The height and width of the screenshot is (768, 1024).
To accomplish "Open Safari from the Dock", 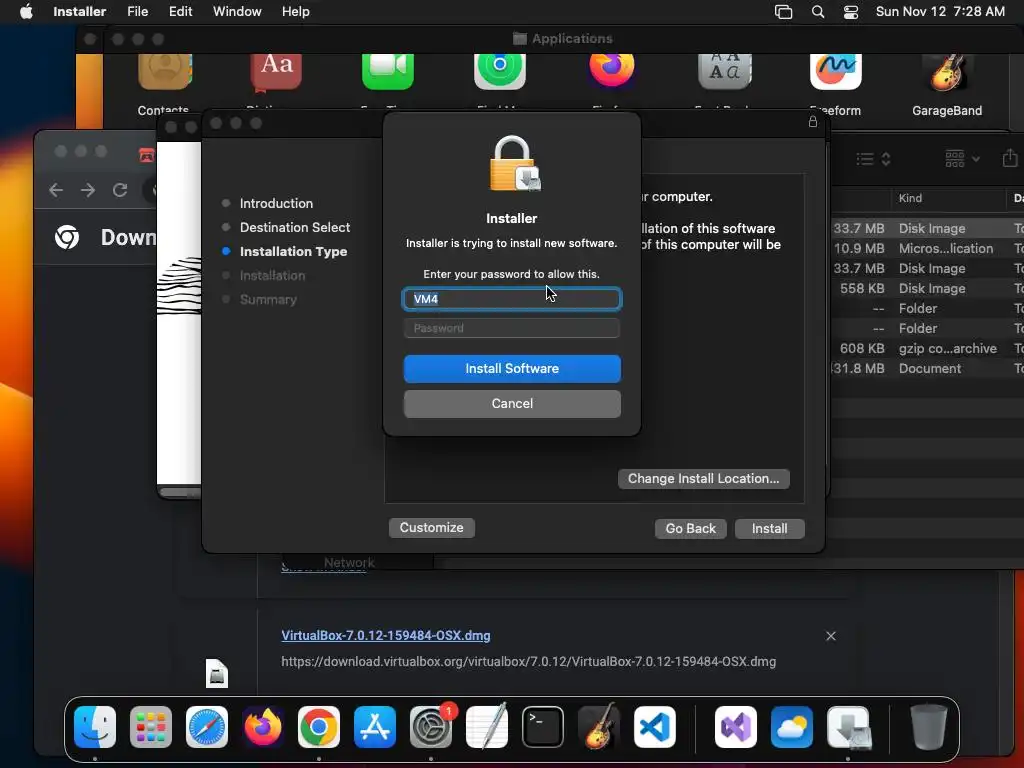I will pos(207,727).
